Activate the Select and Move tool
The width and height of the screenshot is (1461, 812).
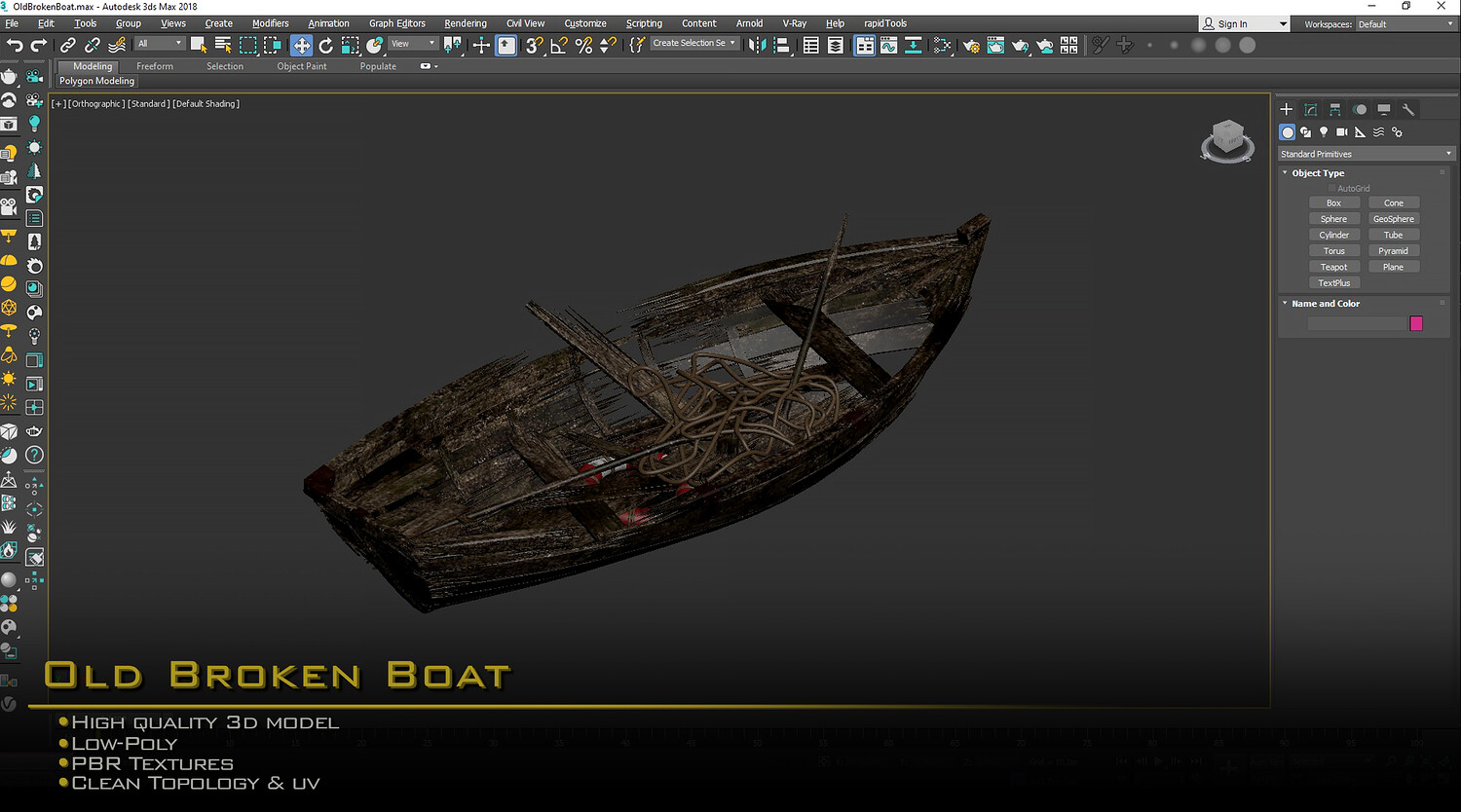[x=302, y=45]
